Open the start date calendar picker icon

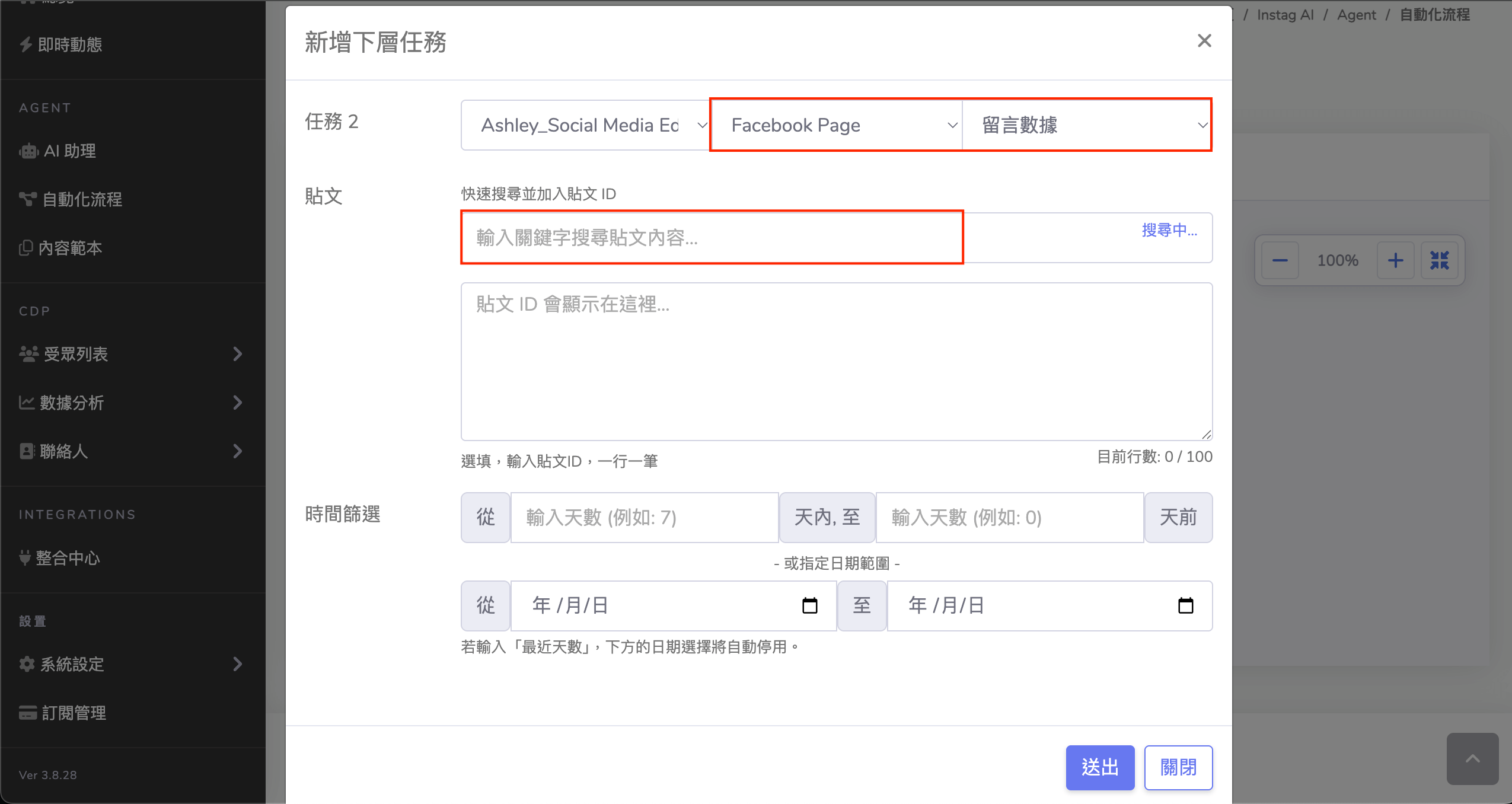[809, 605]
